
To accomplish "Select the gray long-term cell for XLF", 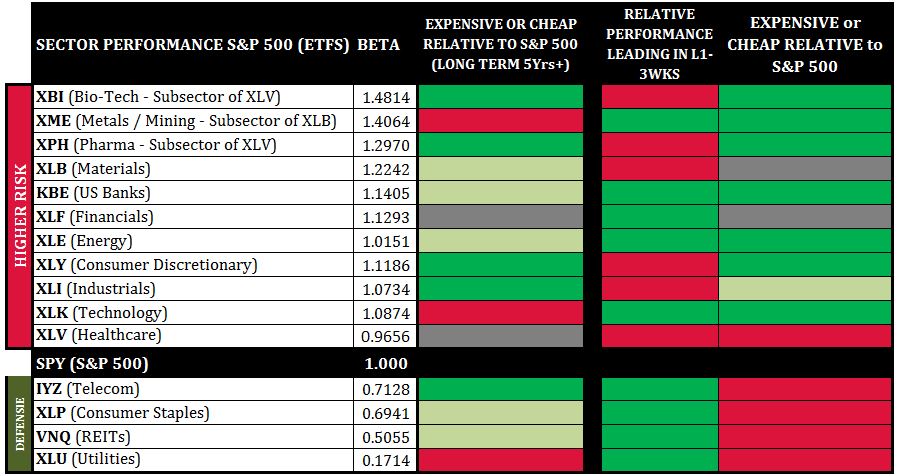I will coord(499,217).
